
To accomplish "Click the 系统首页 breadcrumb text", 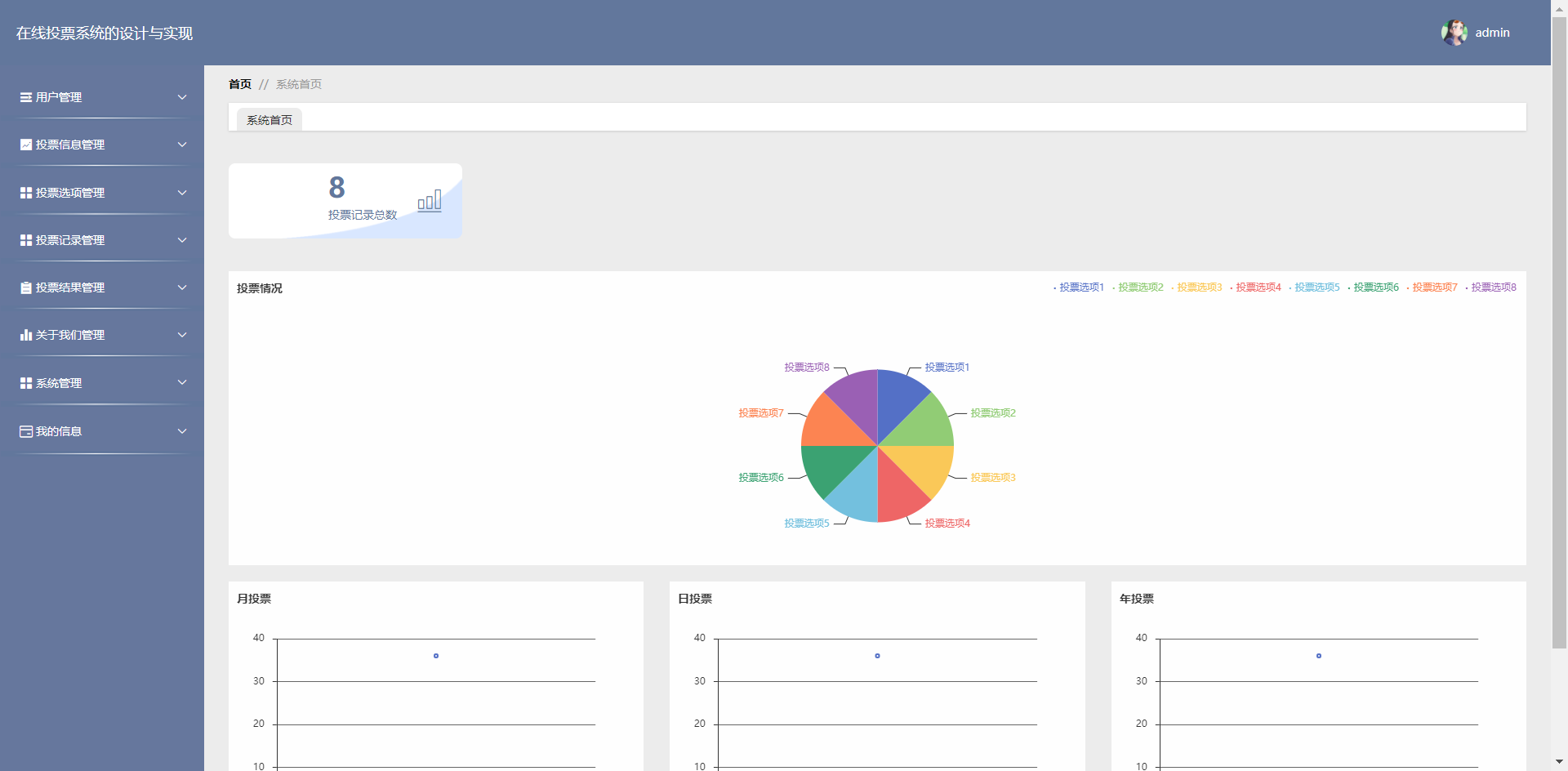I will 299,84.
